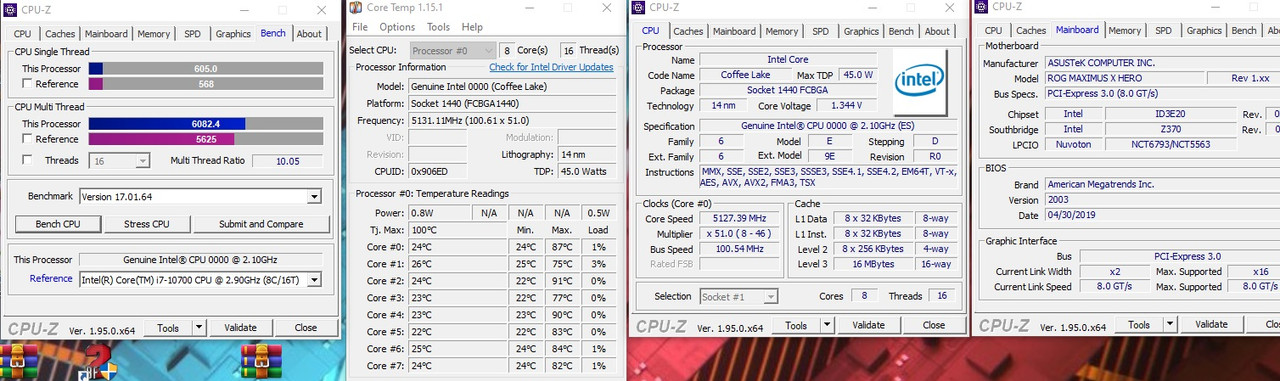Start the benchmark with Bench CPU
Screen dimensions: 1280x381
(x=58, y=224)
